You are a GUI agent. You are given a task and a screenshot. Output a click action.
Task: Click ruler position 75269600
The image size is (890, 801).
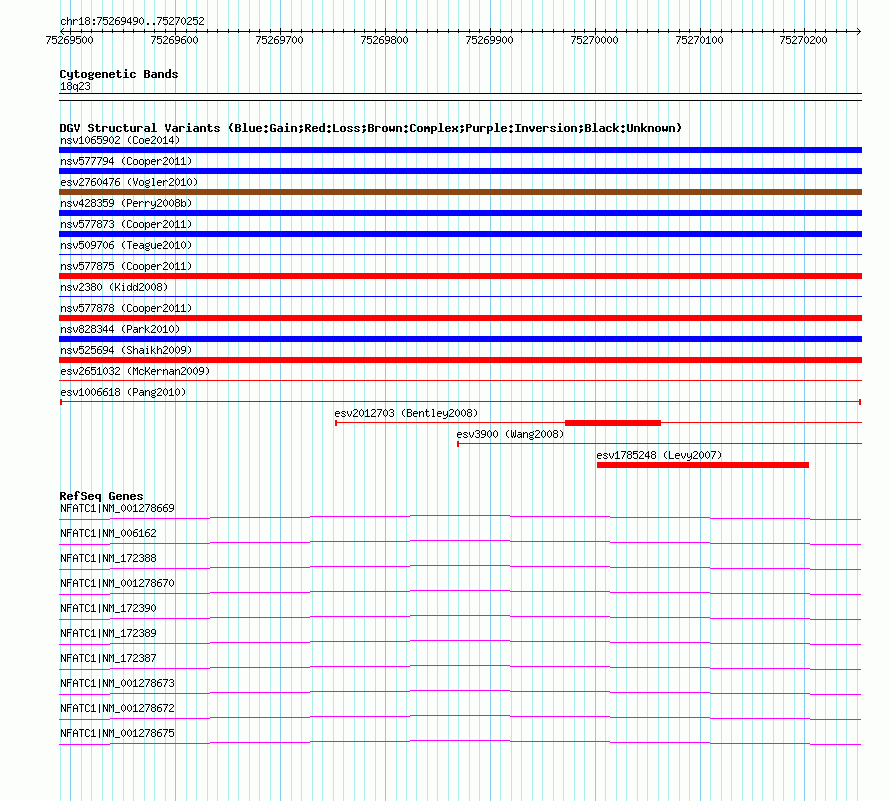click(174, 40)
